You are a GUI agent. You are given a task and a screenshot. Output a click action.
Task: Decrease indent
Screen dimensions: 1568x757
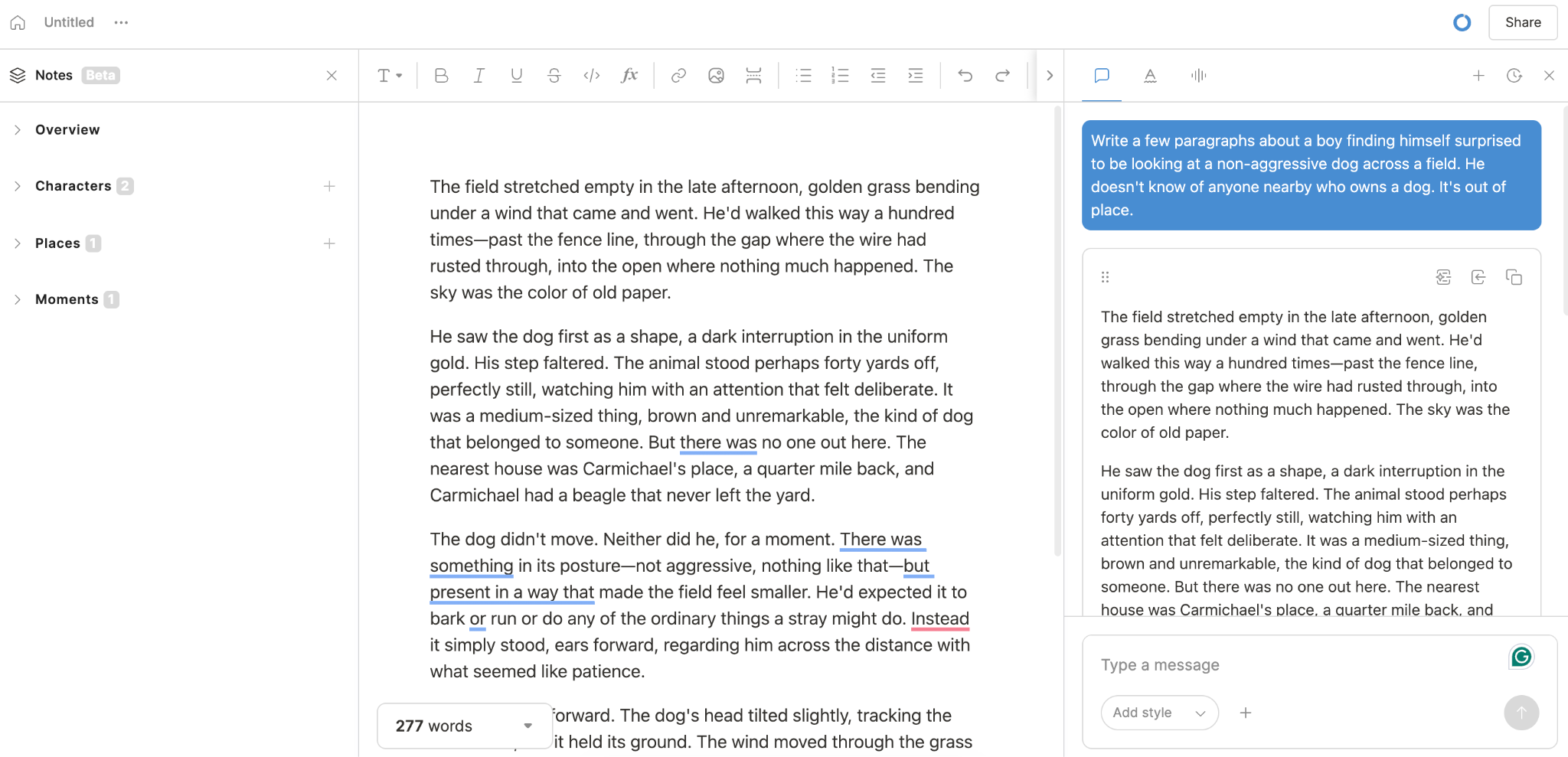tap(878, 75)
